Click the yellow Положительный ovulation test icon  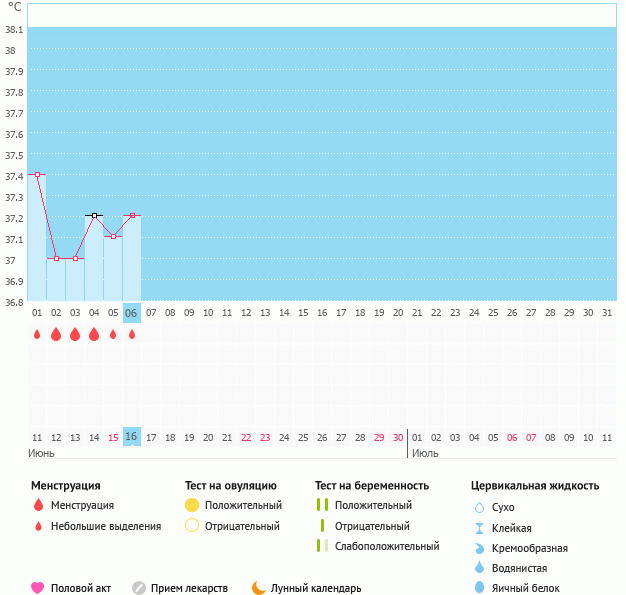pyautogui.click(x=192, y=506)
